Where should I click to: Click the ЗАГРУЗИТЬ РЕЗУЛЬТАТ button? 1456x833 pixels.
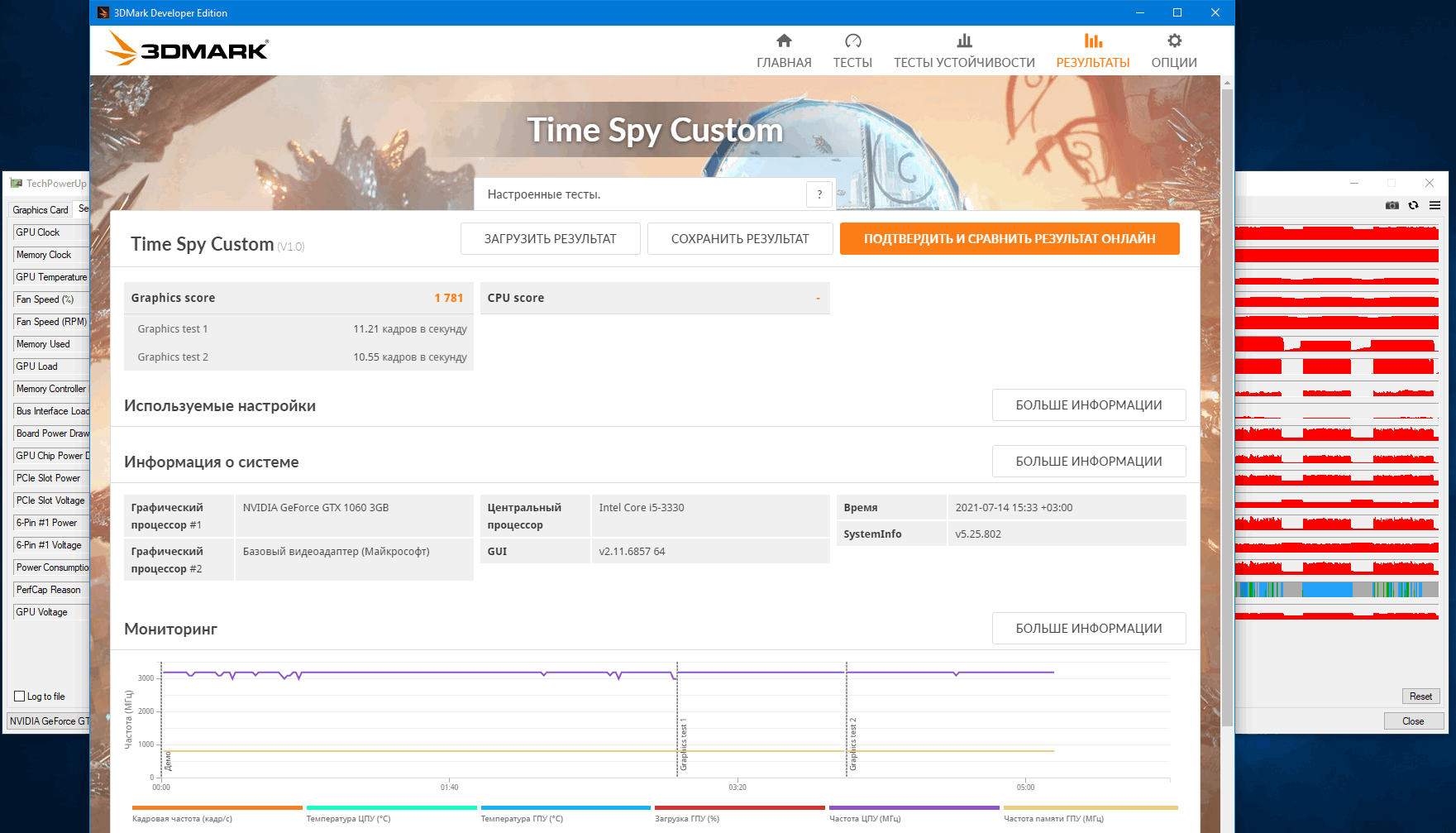coord(550,238)
